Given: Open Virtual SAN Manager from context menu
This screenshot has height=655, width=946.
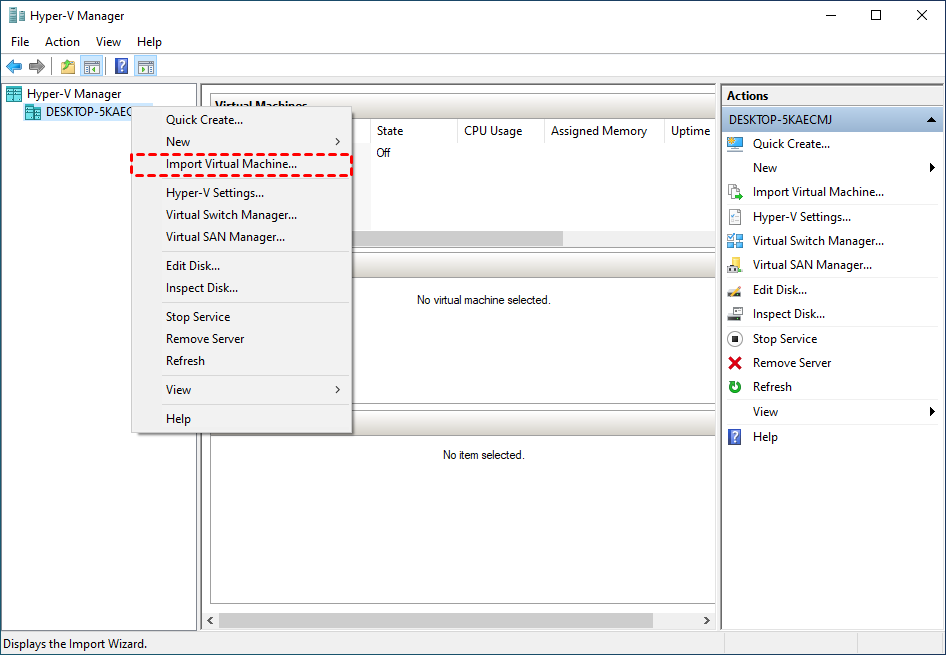Looking at the screenshot, I should click(241, 237).
